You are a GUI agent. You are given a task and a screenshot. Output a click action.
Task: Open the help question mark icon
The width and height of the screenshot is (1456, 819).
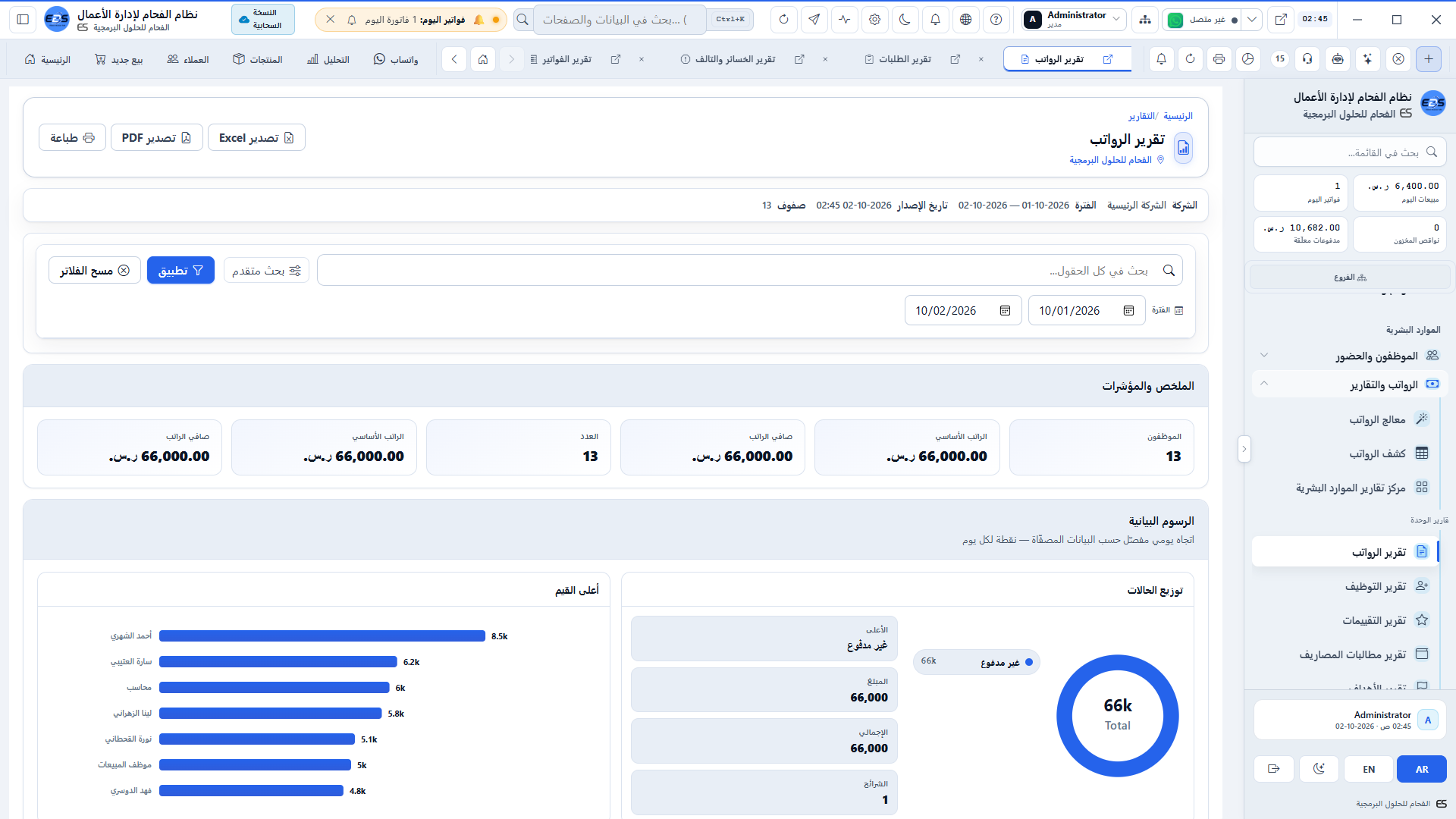[x=996, y=20]
